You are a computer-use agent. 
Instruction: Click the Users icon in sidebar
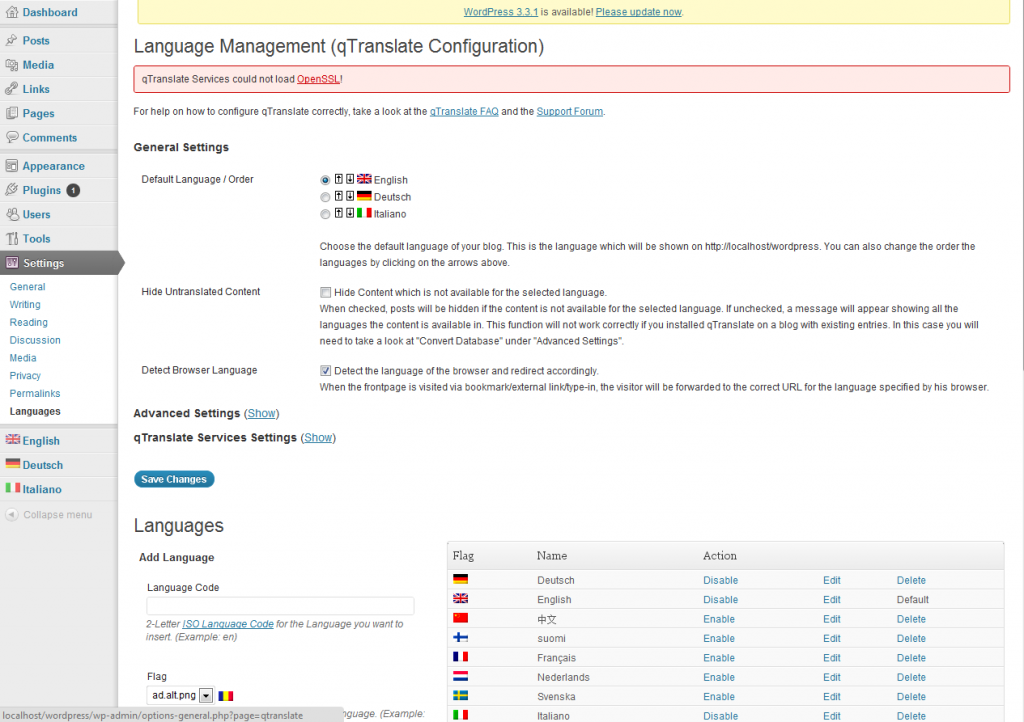point(11,214)
